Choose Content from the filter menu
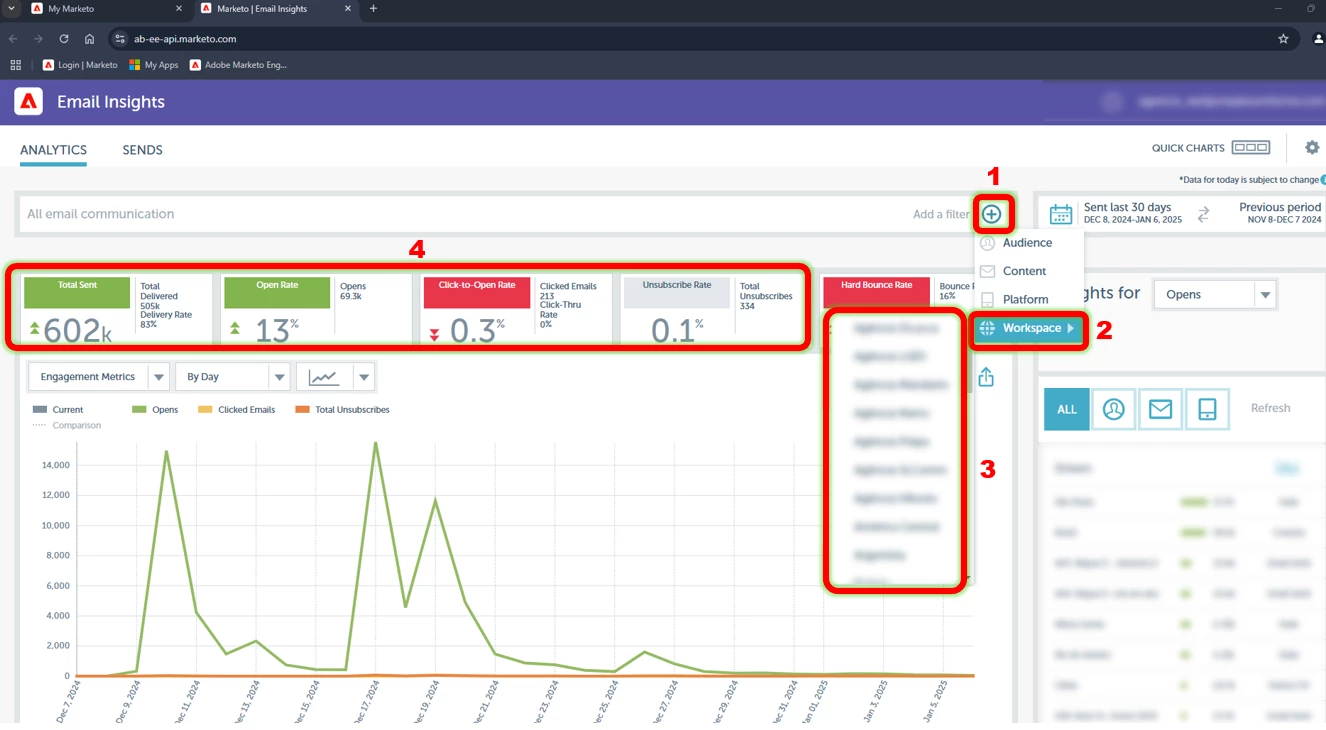Screen dimensions: 1326x730 click(x=1024, y=271)
